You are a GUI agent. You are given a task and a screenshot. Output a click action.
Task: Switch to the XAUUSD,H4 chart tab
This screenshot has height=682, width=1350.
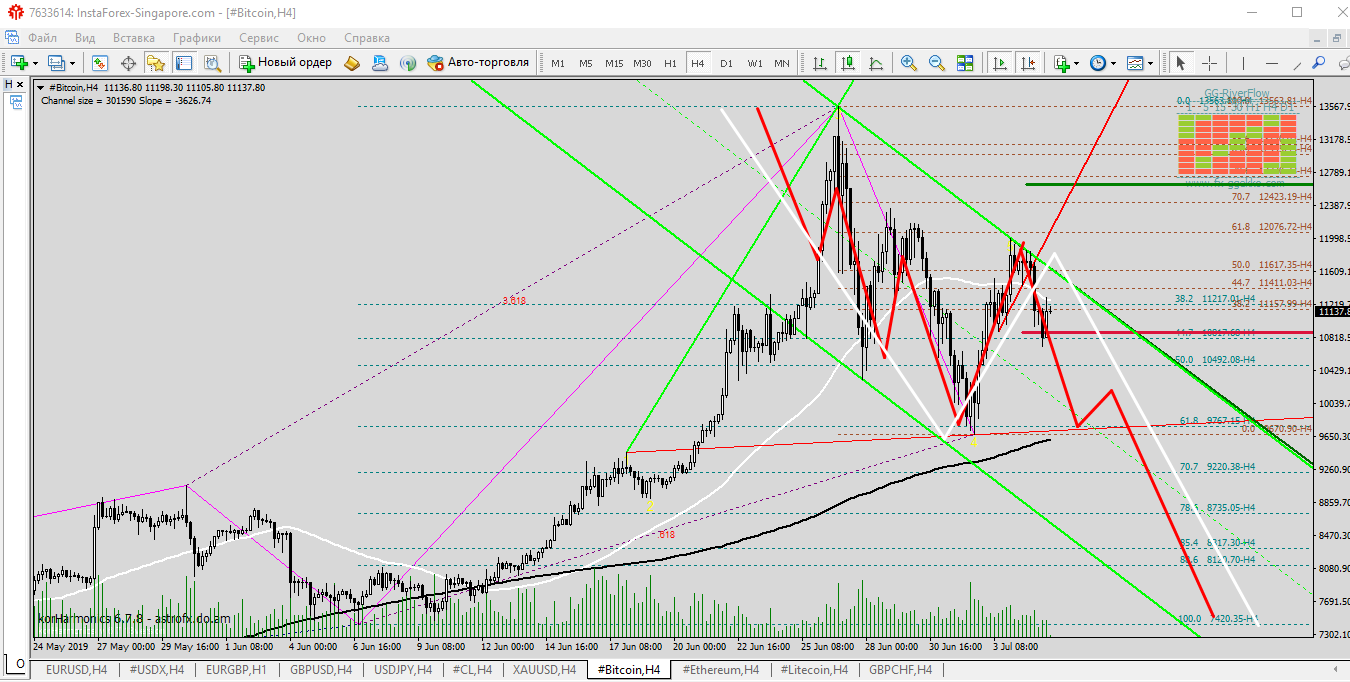pos(543,670)
